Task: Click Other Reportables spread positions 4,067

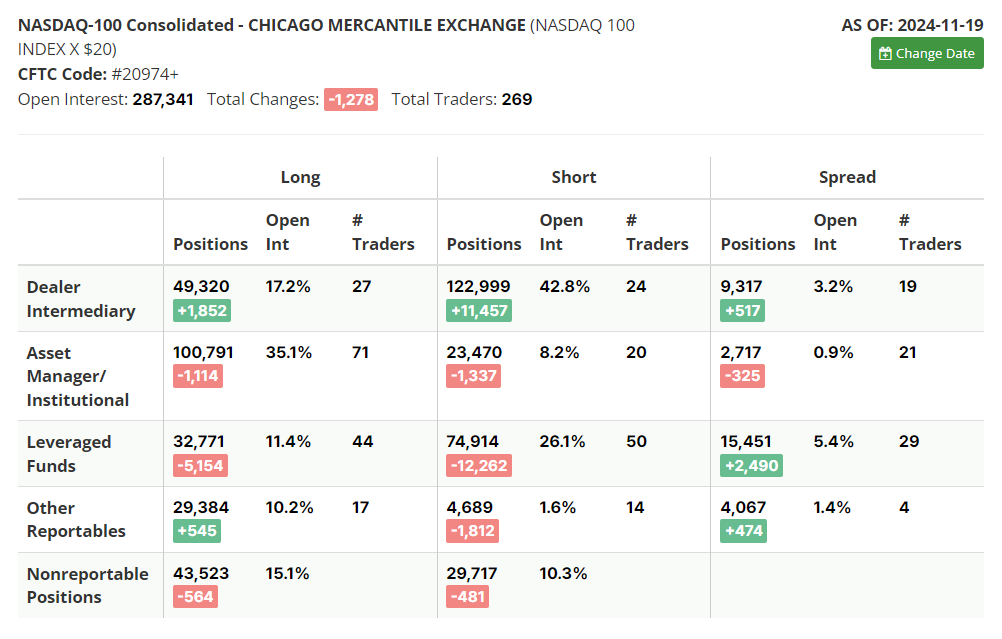Action: click(x=743, y=507)
